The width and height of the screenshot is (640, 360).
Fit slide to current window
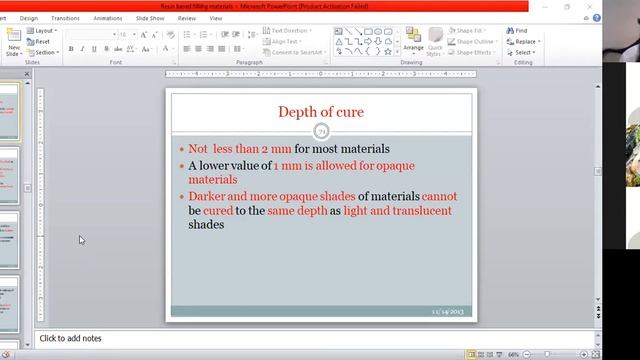[596, 355]
